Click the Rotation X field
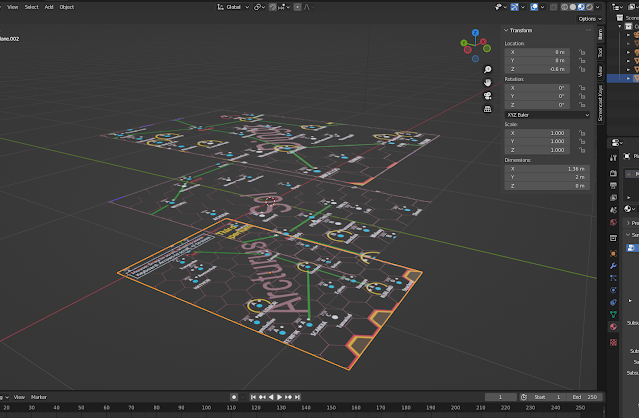This screenshot has height=418, width=639. [x=537, y=88]
